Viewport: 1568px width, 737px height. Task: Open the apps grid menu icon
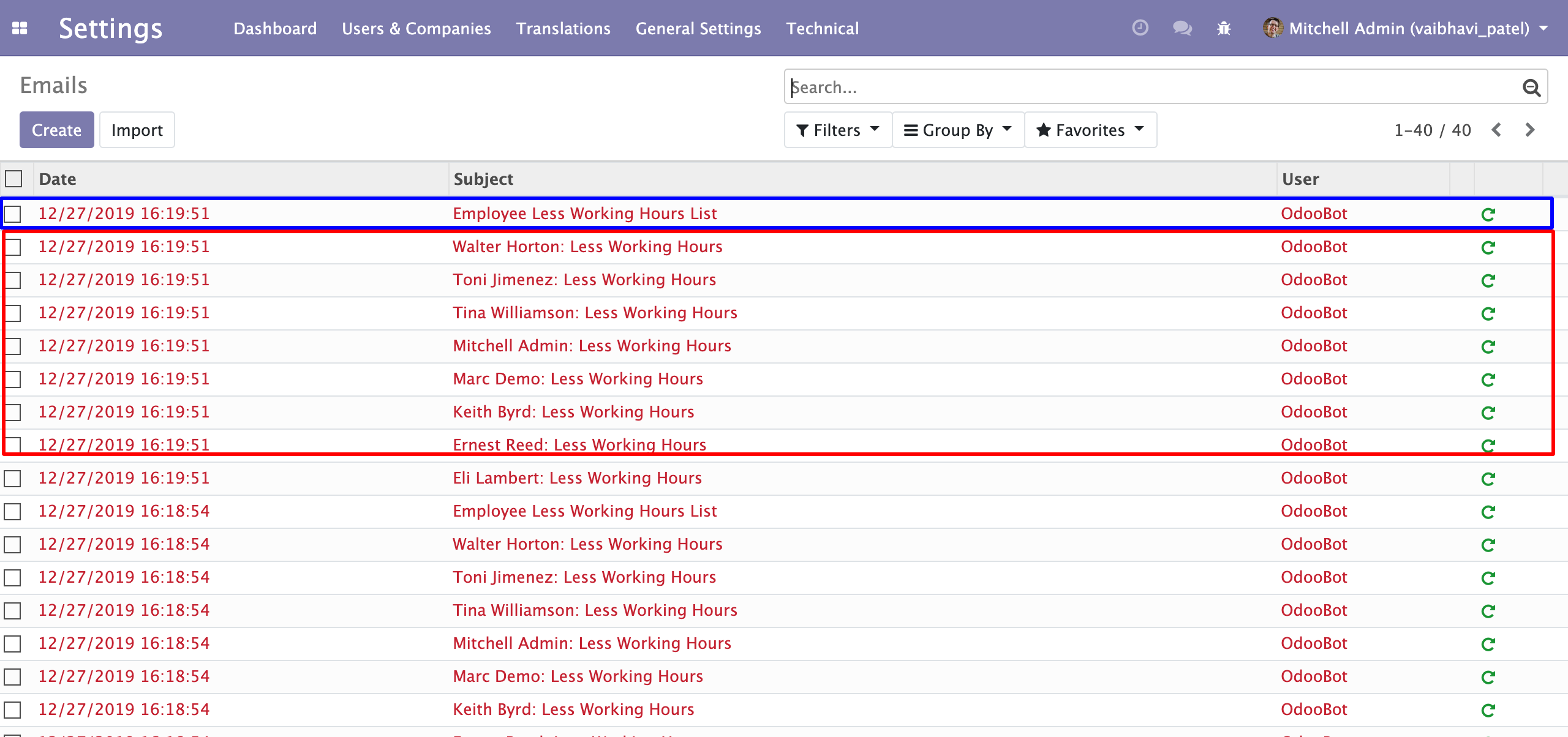coord(20,28)
